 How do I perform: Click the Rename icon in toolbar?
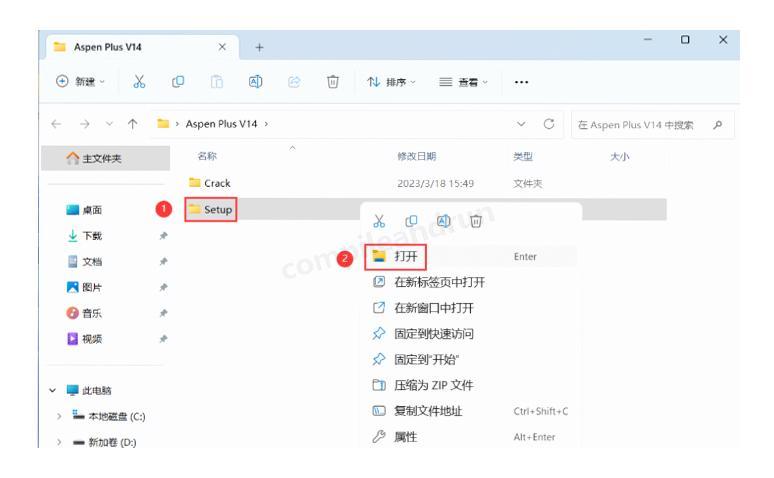click(255, 81)
